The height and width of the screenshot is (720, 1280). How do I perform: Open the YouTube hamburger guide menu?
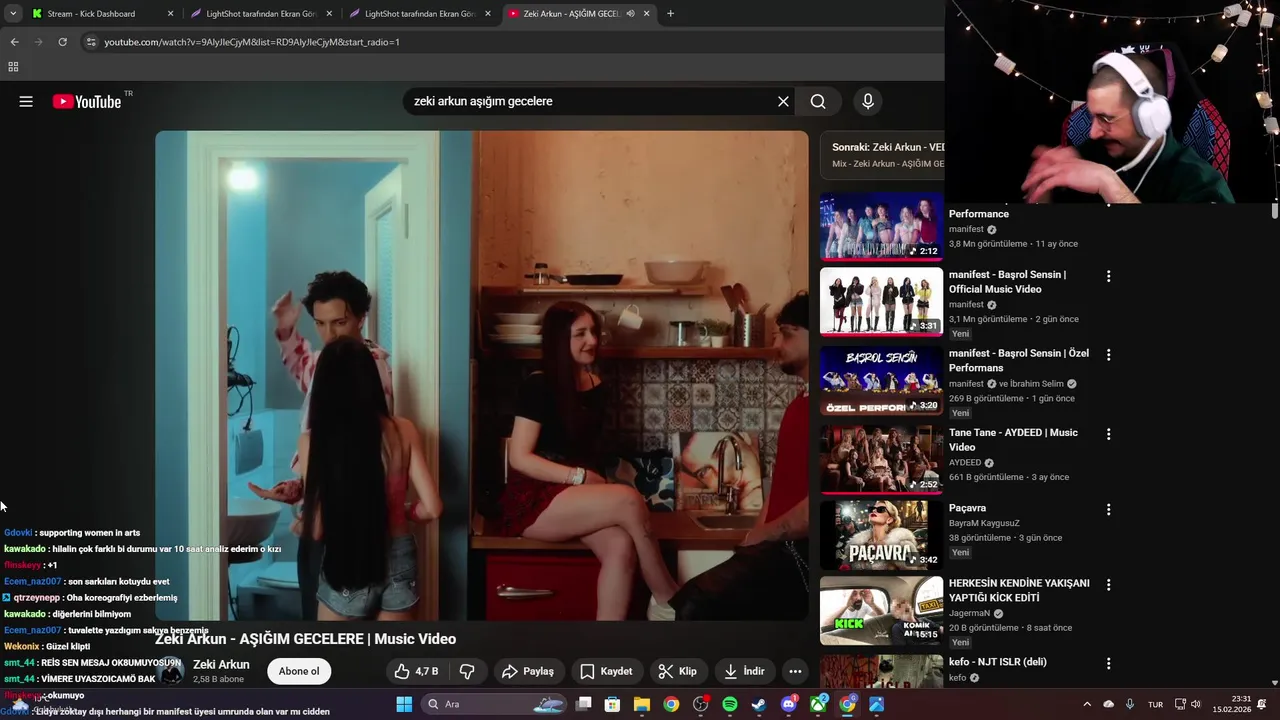pos(26,101)
